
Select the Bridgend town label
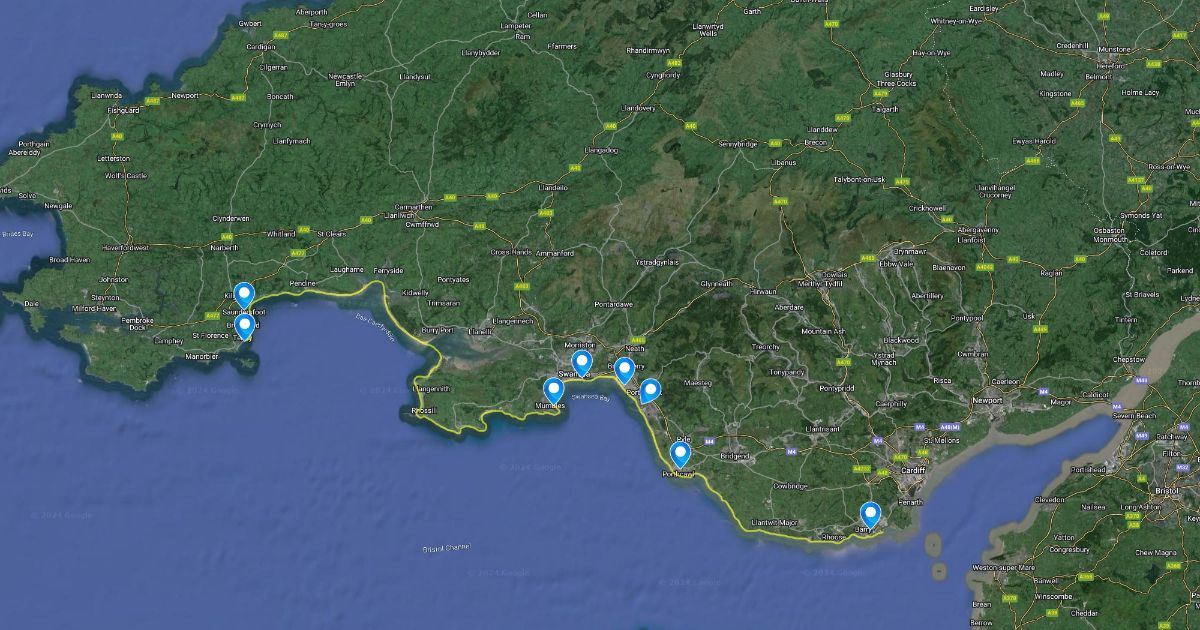point(733,455)
